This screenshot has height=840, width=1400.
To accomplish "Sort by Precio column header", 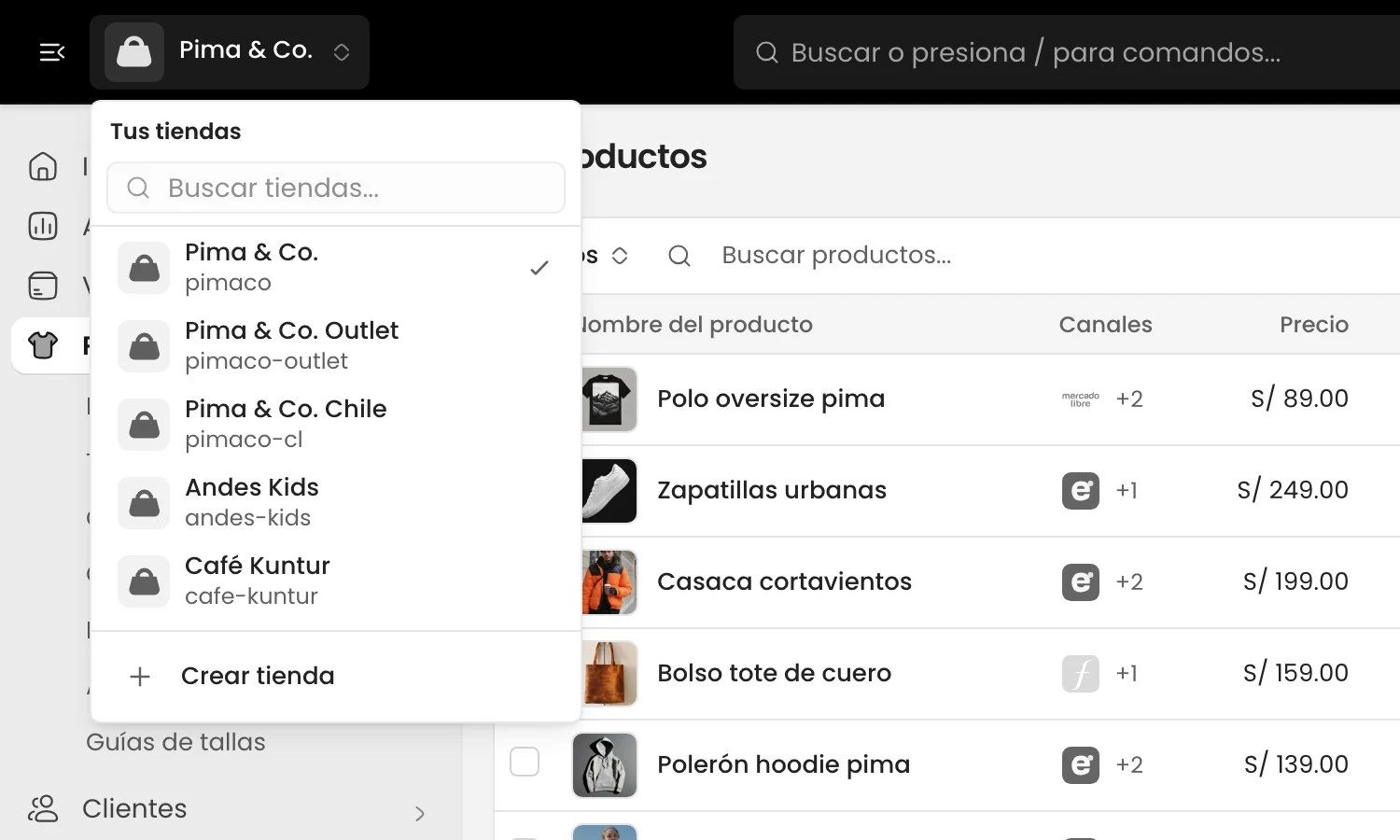I will [1314, 325].
